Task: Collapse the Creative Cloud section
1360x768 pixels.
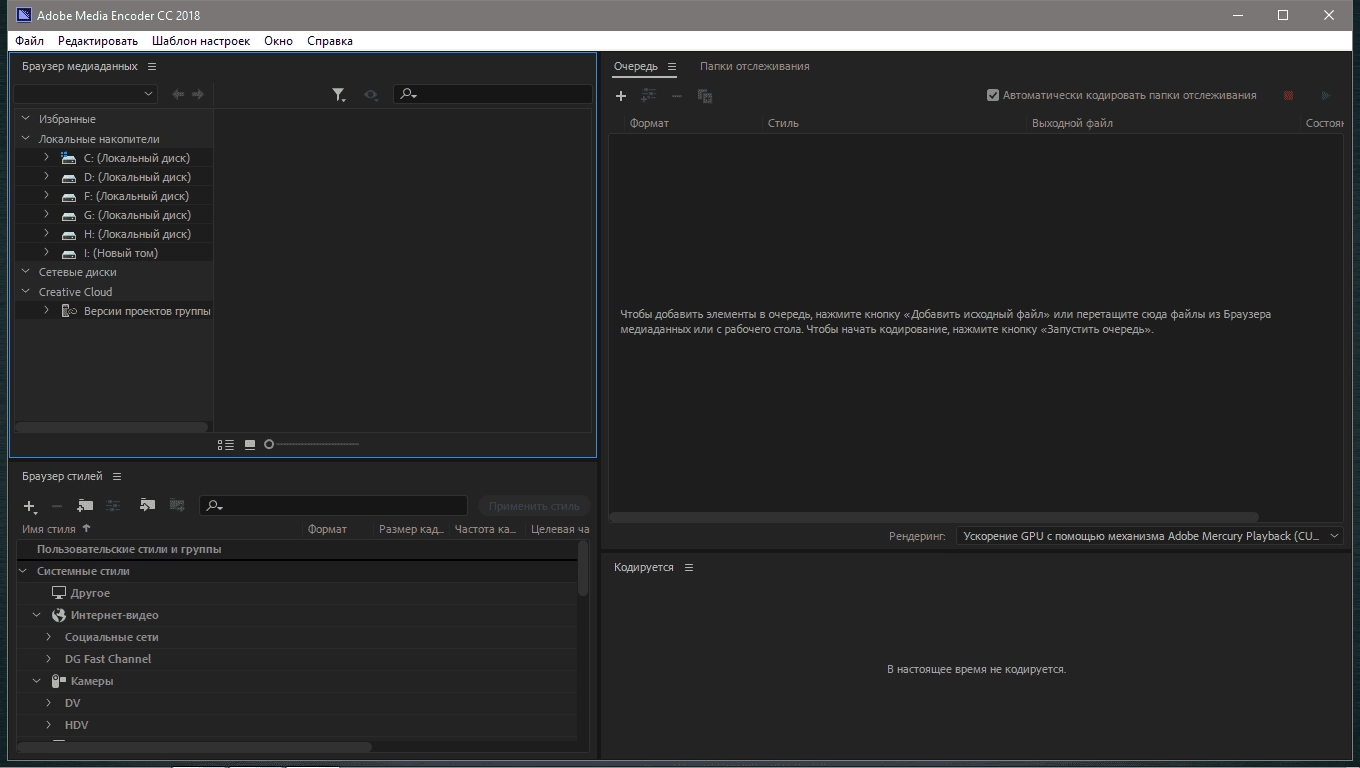Action: click(x=26, y=292)
